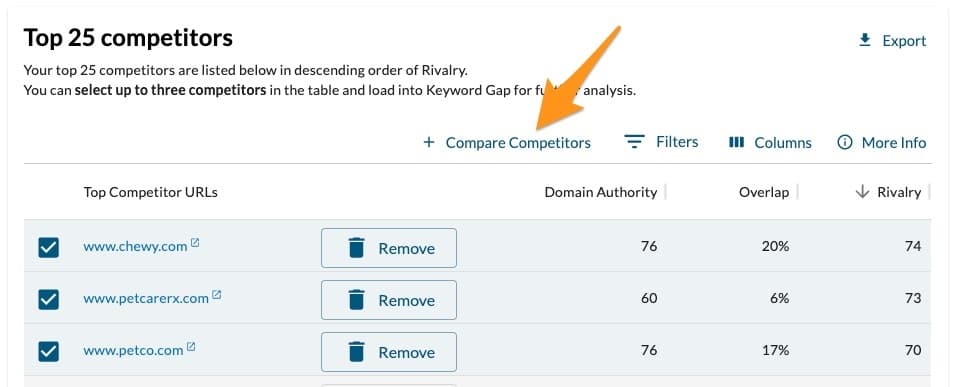959x387 pixels.
Task: Click the Columns bars icon
Action: click(x=736, y=142)
